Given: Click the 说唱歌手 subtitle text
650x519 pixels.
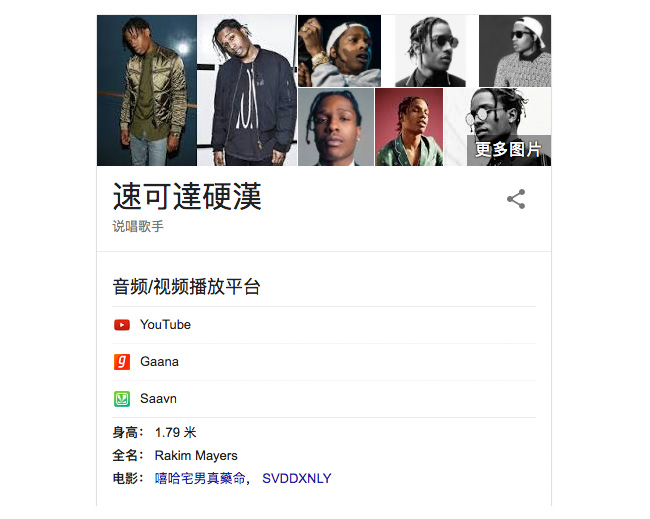Looking at the screenshot, I should pos(138,226).
